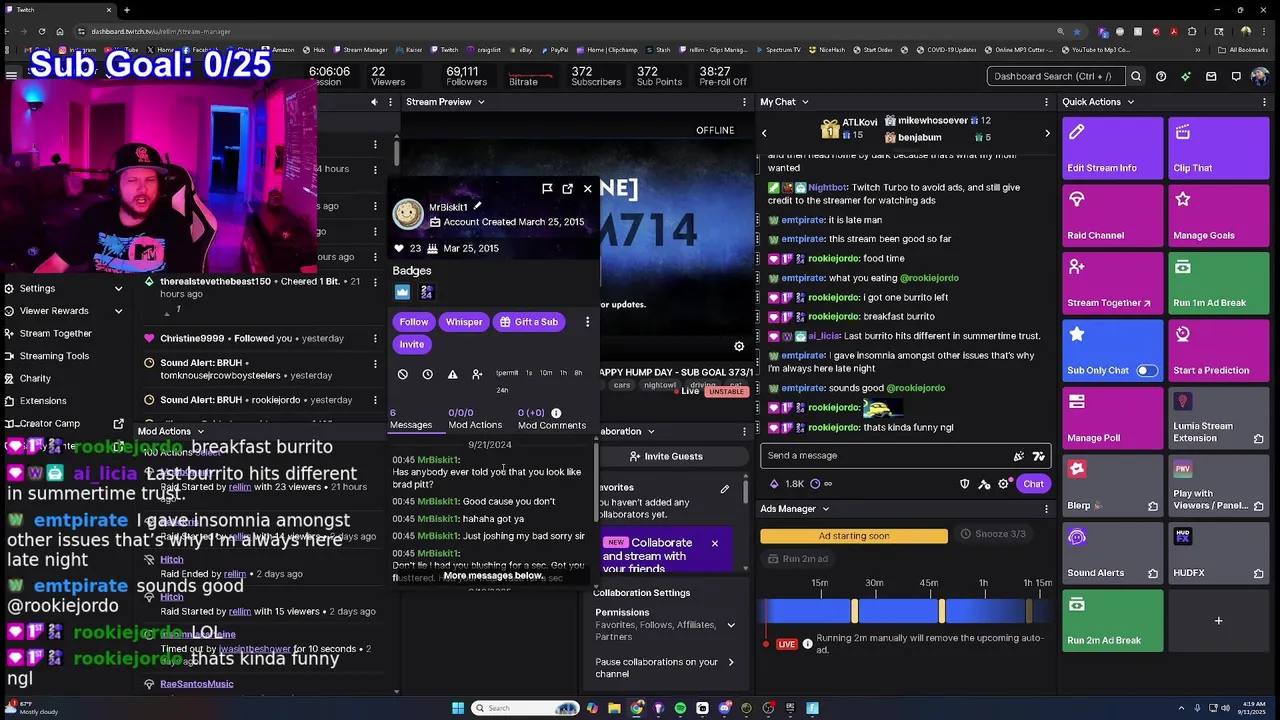Show previous gift leaderboard entry arrow
Viewport: 1280px width, 720px height.
pos(764,133)
